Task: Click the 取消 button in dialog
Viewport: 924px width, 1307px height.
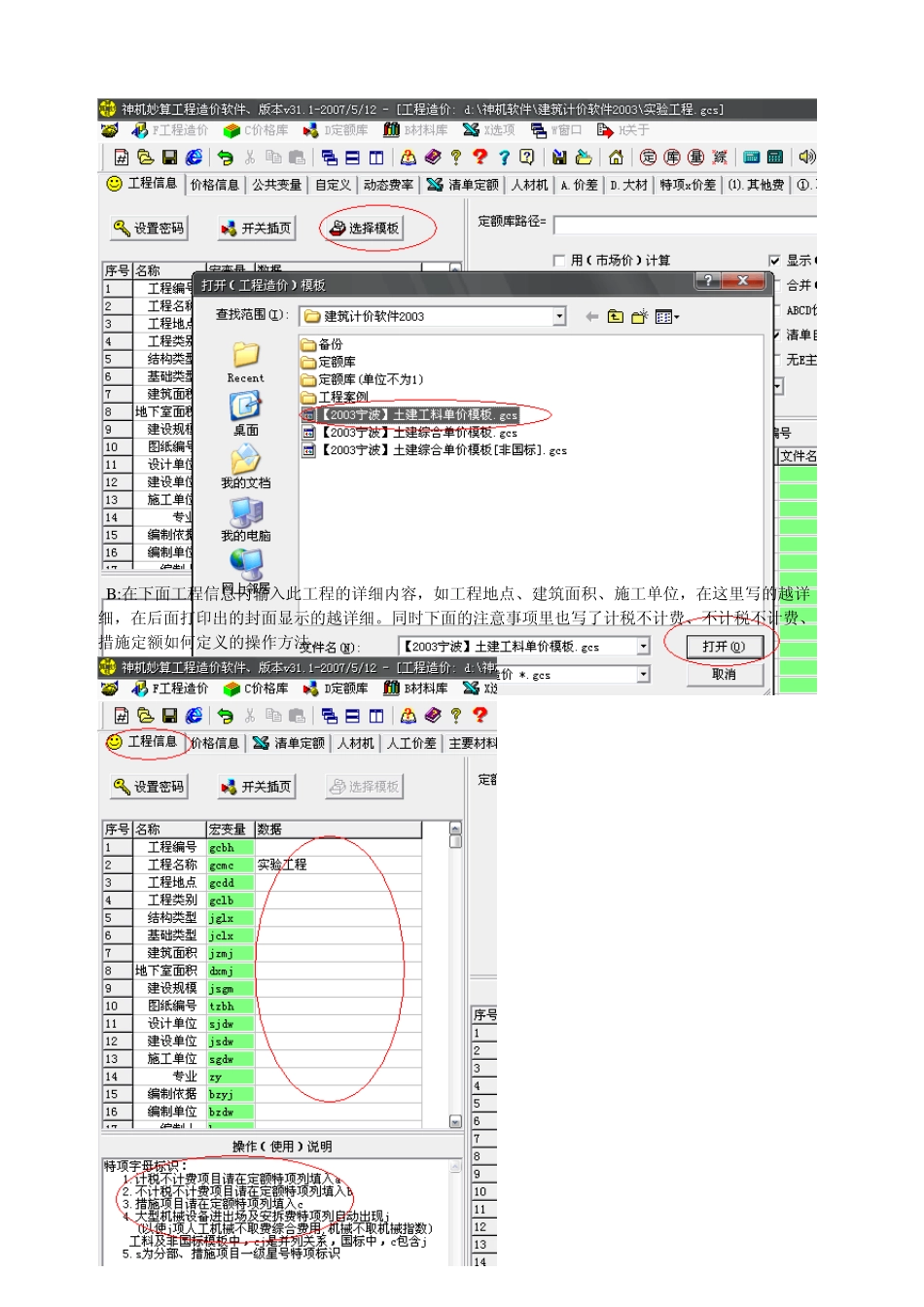Action: (x=724, y=674)
